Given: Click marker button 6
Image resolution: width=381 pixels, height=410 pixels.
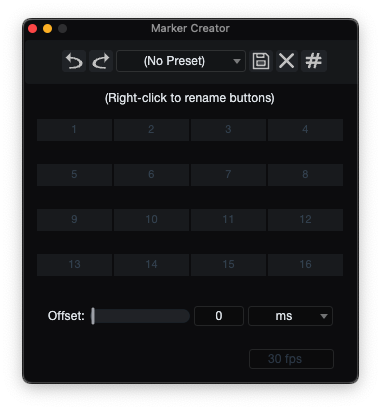Looking at the screenshot, I should point(151,175).
